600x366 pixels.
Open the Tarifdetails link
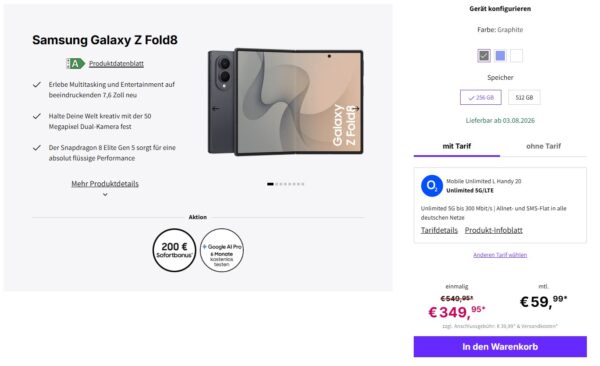pos(439,230)
